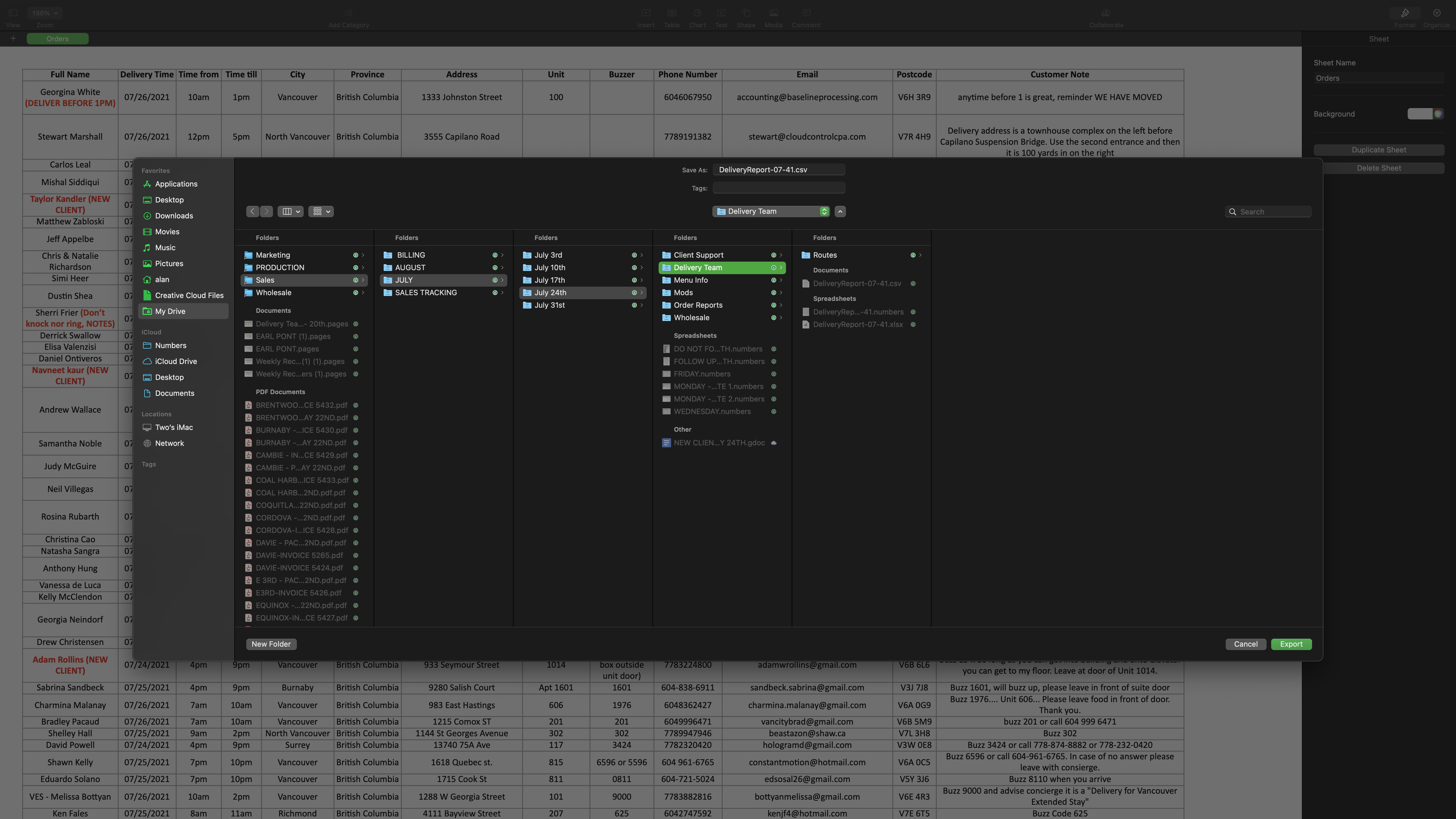Collapse the dialog with the up chevron
The width and height of the screenshot is (1456, 819).
coord(840,211)
